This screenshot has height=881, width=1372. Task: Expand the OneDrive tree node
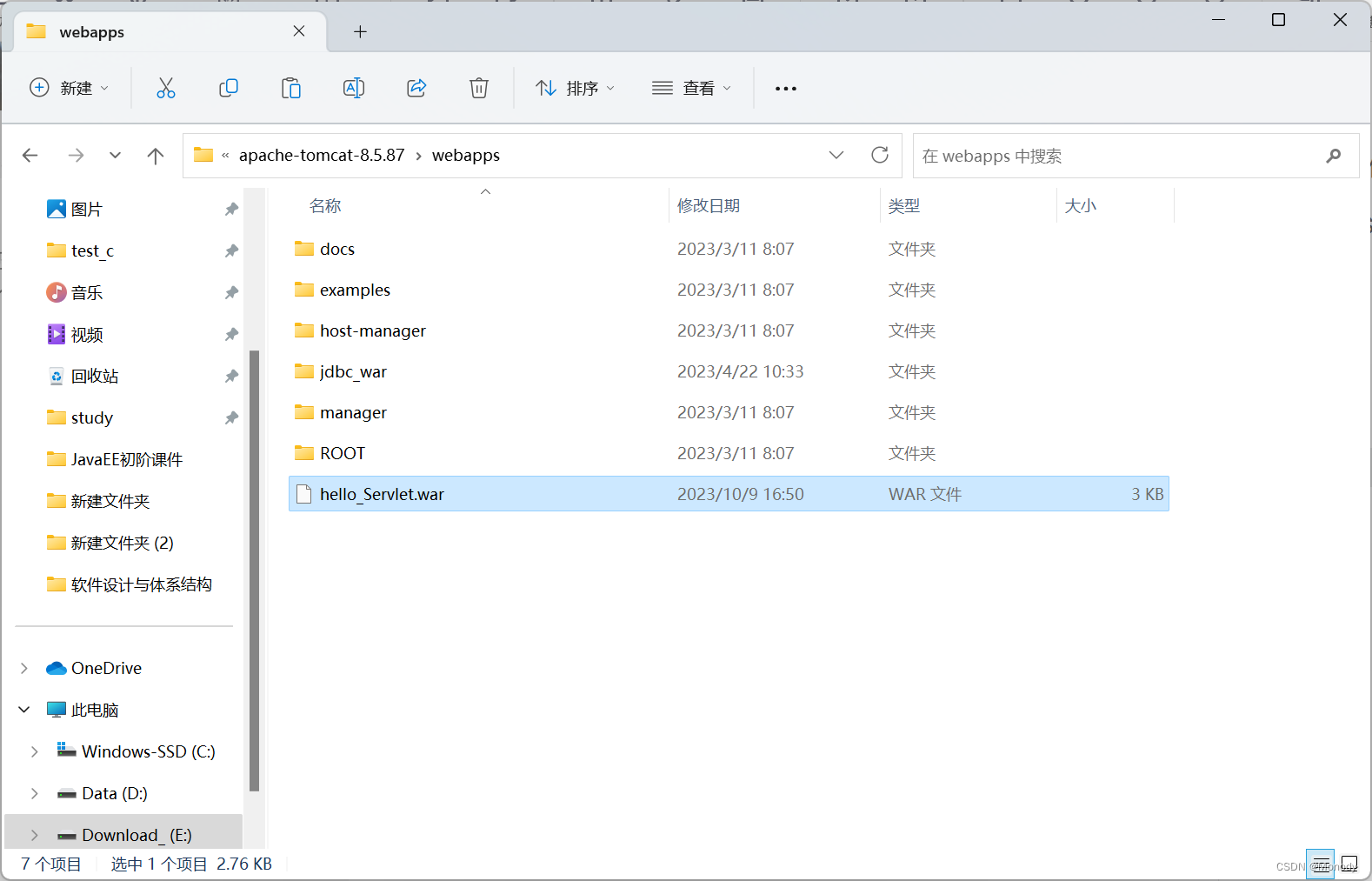click(x=24, y=668)
